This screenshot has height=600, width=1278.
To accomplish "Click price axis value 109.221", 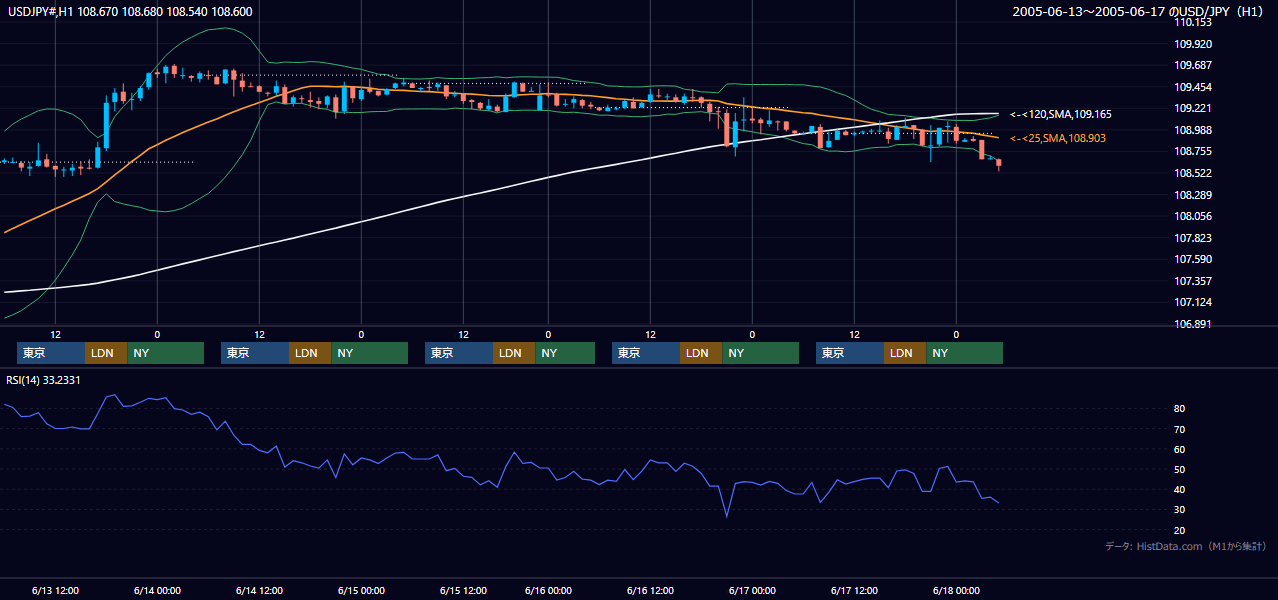I will [1193, 109].
